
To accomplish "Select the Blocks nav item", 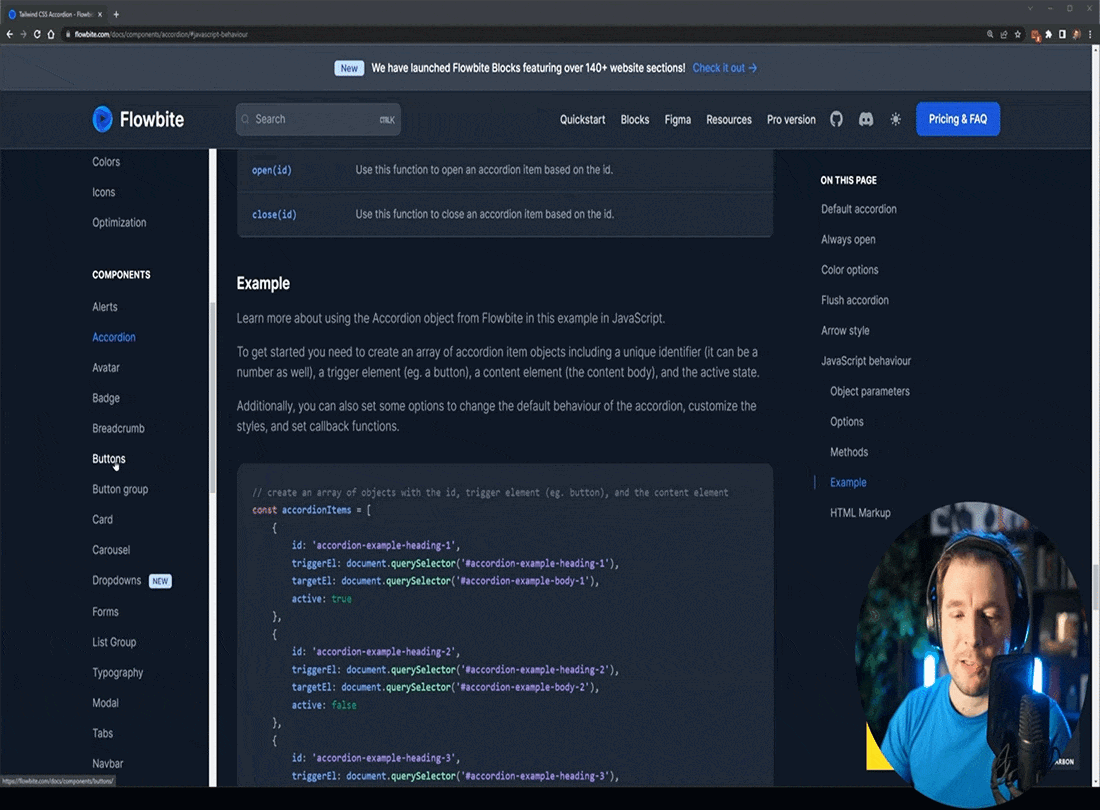I will click(x=634, y=119).
